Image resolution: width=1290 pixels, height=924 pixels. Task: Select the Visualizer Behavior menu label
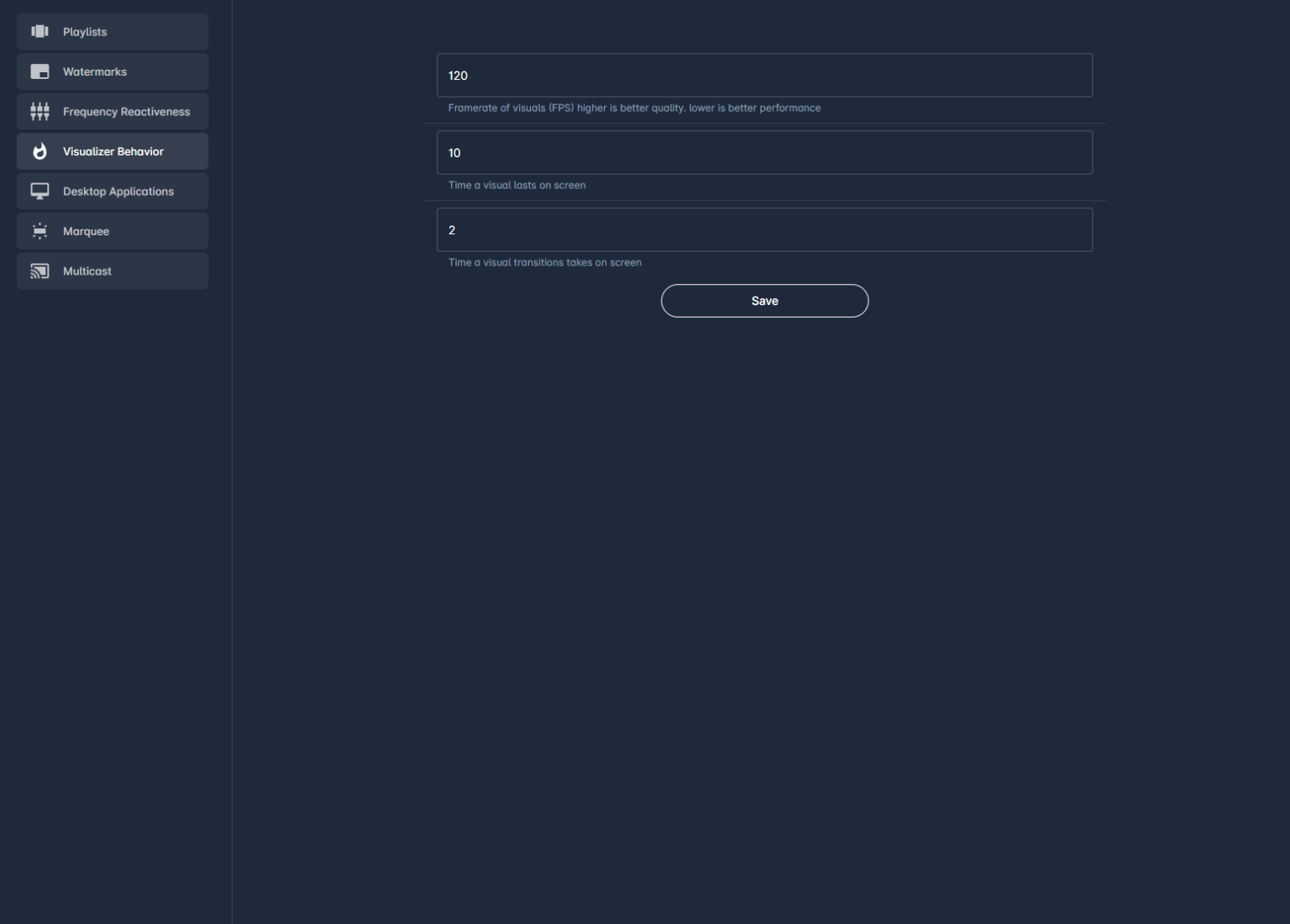pos(113,152)
